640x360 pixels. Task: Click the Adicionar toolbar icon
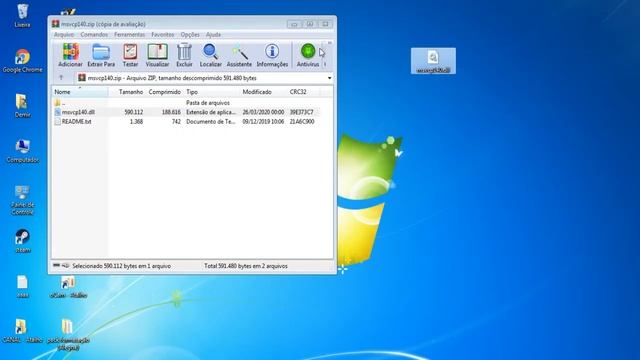[70, 55]
